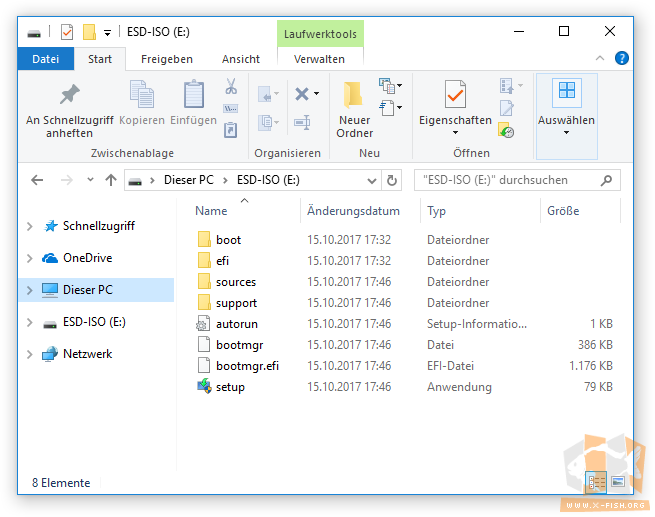This screenshot has height=517, width=655.
Task: Select the autorun file
Action: coord(237,324)
